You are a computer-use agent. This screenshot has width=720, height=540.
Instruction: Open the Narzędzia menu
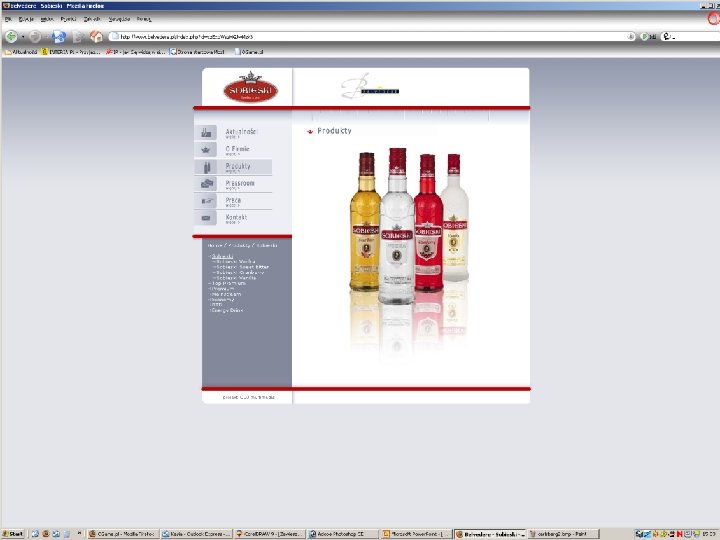pyautogui.click(x=119, y=19)
